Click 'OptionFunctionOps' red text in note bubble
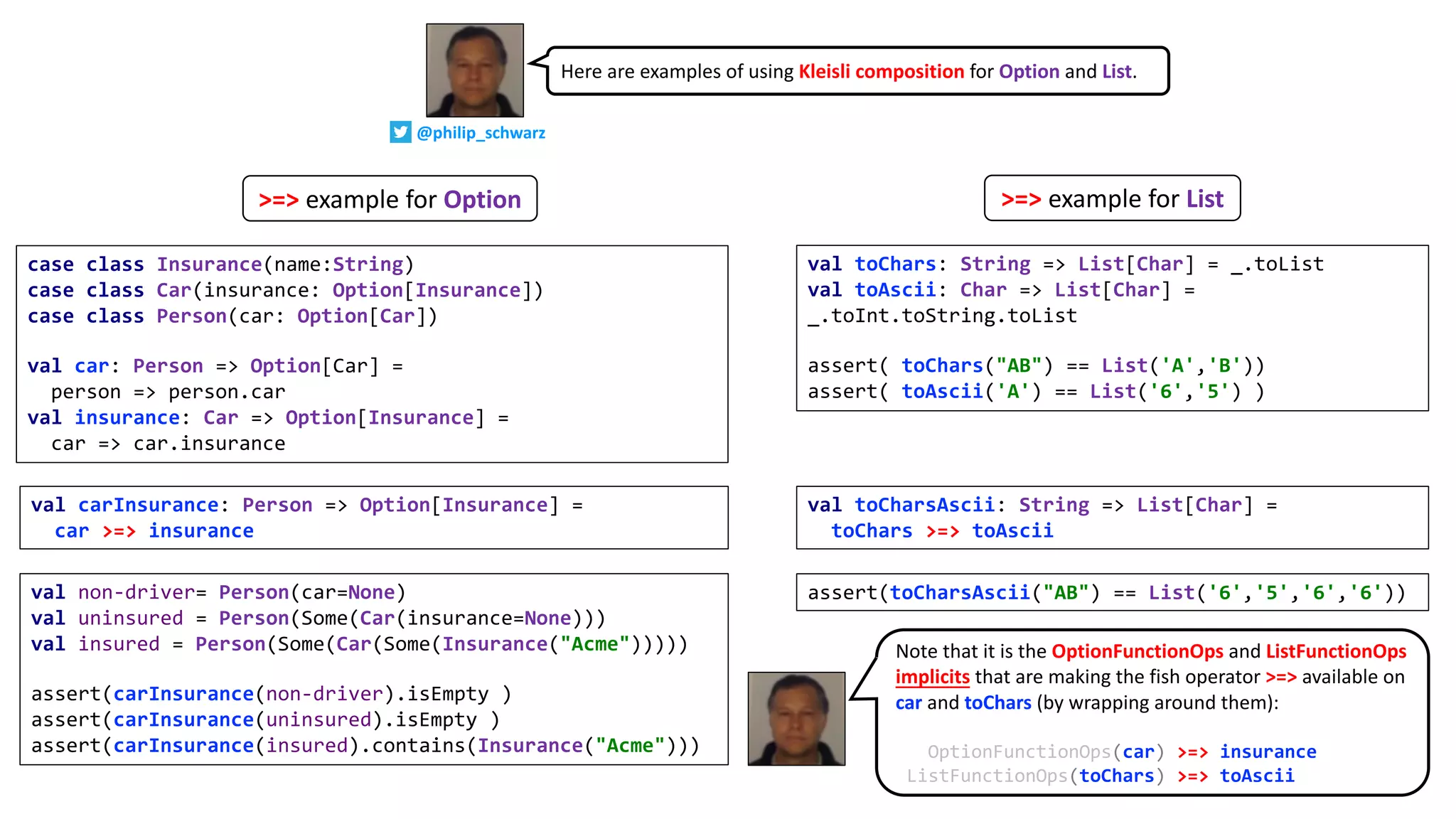The height and width of the screenshot is (819, 1456). 1137,651
